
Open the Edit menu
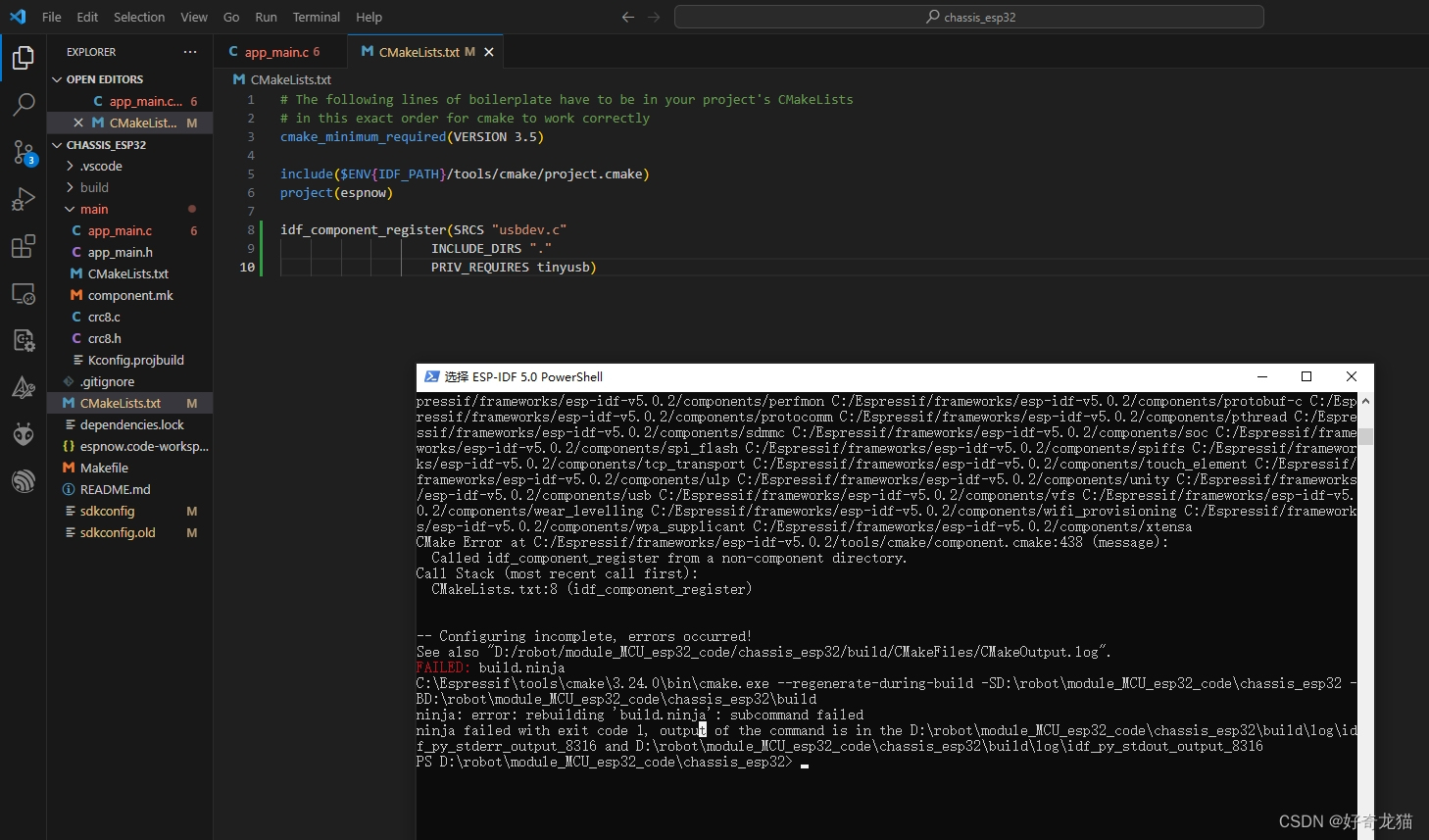pyautogui.click(x=87, y=17)
